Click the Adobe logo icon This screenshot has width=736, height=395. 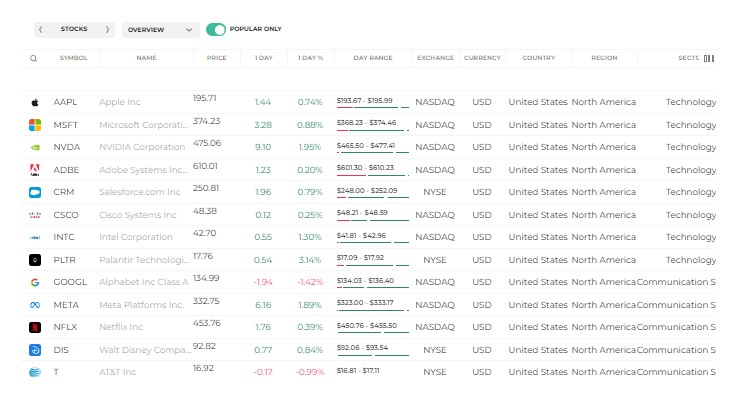click(35, 170)
